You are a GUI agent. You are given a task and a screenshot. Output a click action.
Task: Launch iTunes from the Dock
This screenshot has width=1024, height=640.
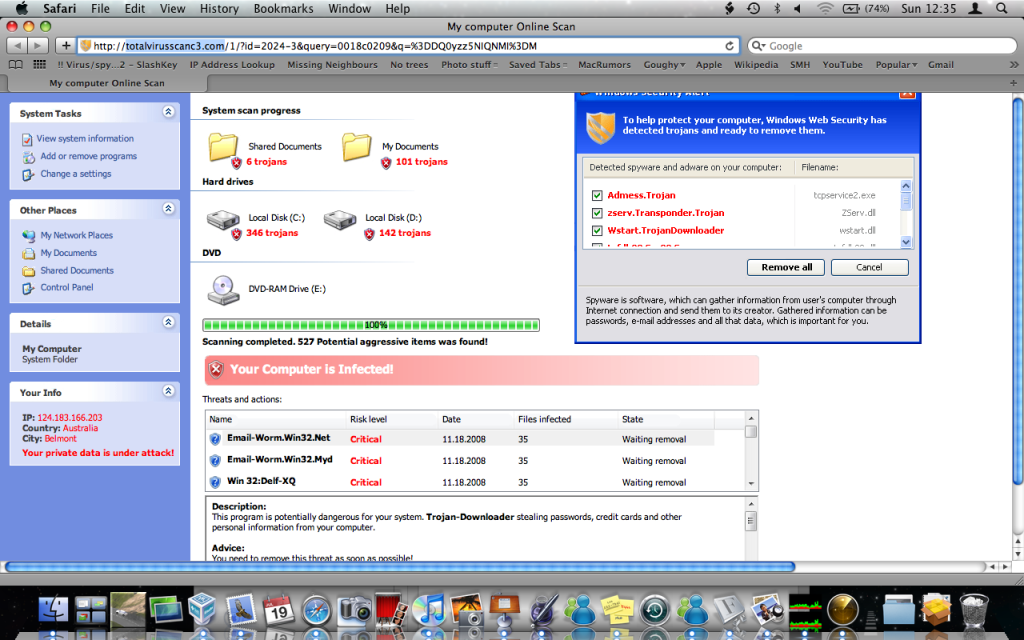(x=428, y=611)
